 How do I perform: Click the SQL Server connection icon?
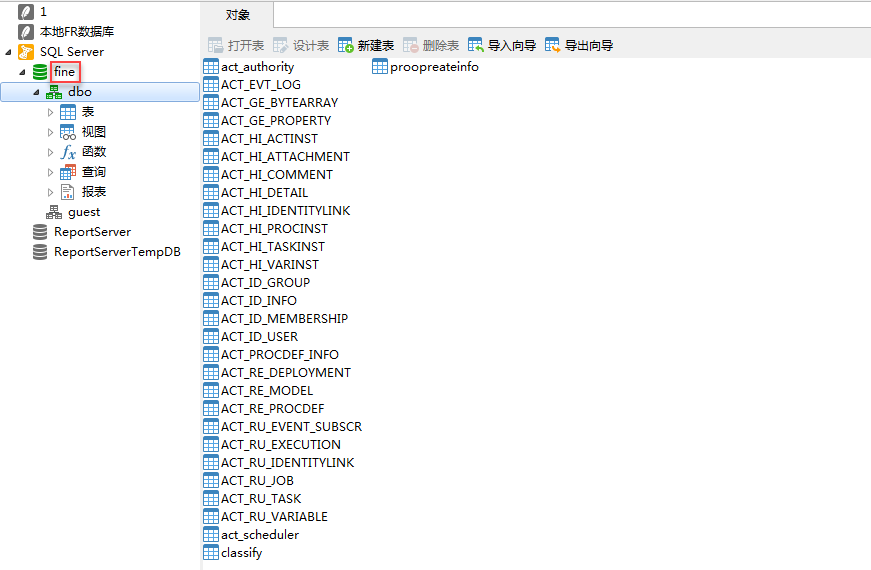click(x=26, y=52)
